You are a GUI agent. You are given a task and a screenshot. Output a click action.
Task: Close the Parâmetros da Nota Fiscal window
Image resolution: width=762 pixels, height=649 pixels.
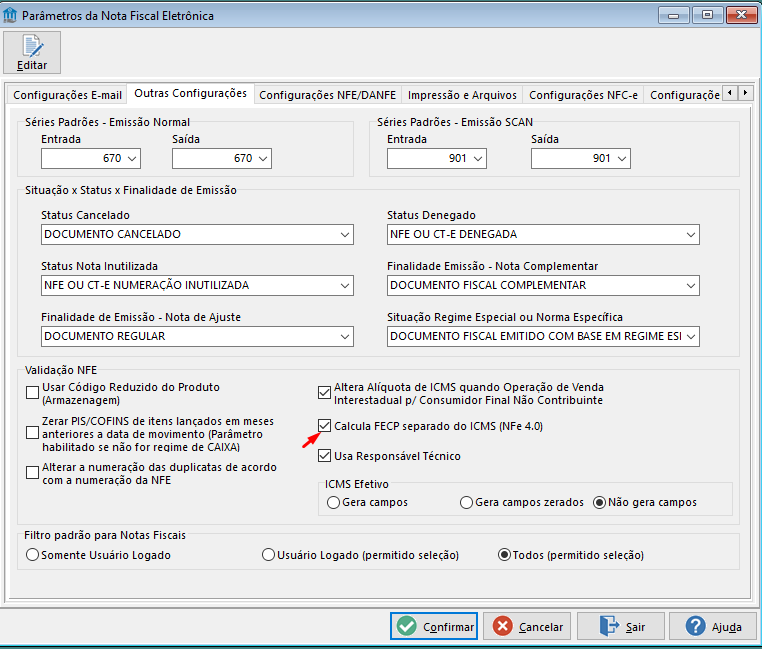[741, 16]
